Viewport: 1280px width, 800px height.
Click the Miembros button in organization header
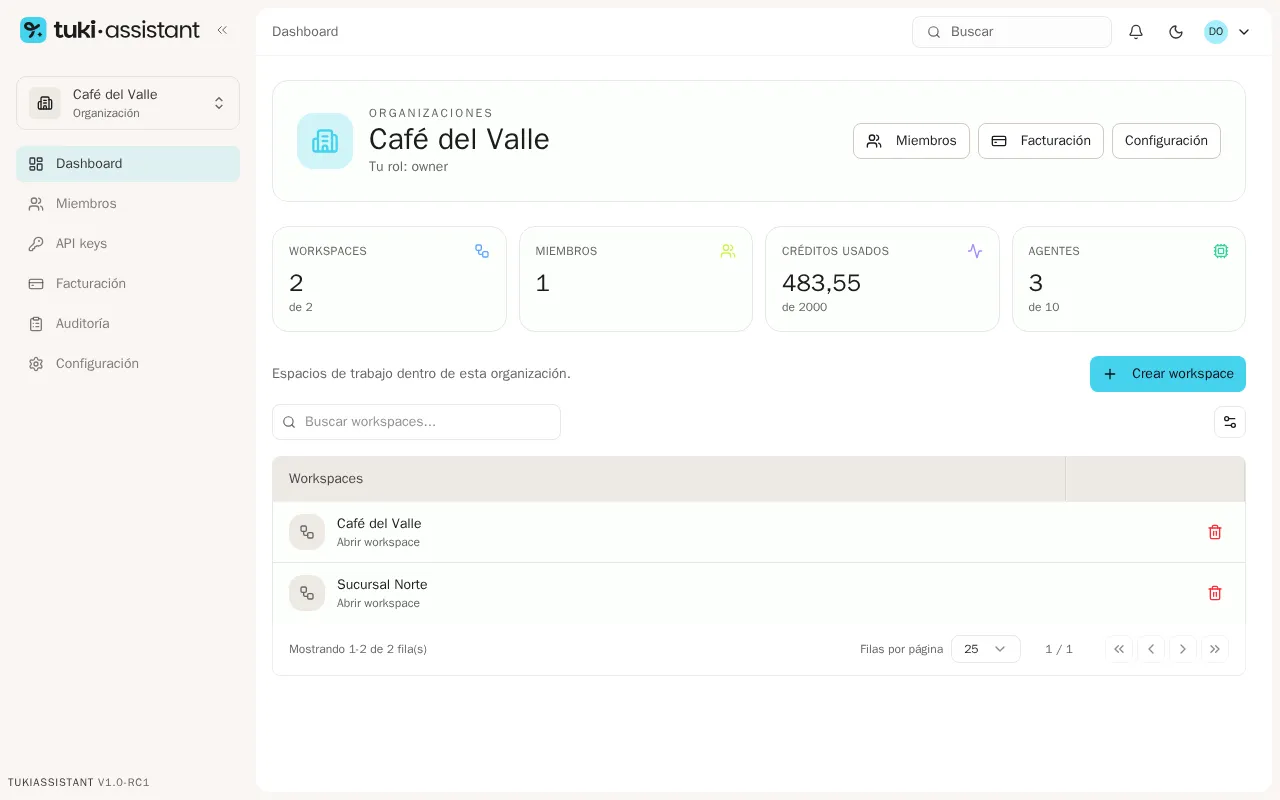coord(911,141)
